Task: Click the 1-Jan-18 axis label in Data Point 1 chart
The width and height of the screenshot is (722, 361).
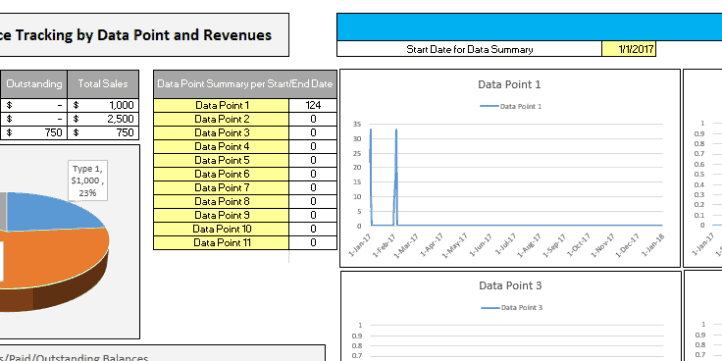Action: pyautogui.click(x=653, y=244)
